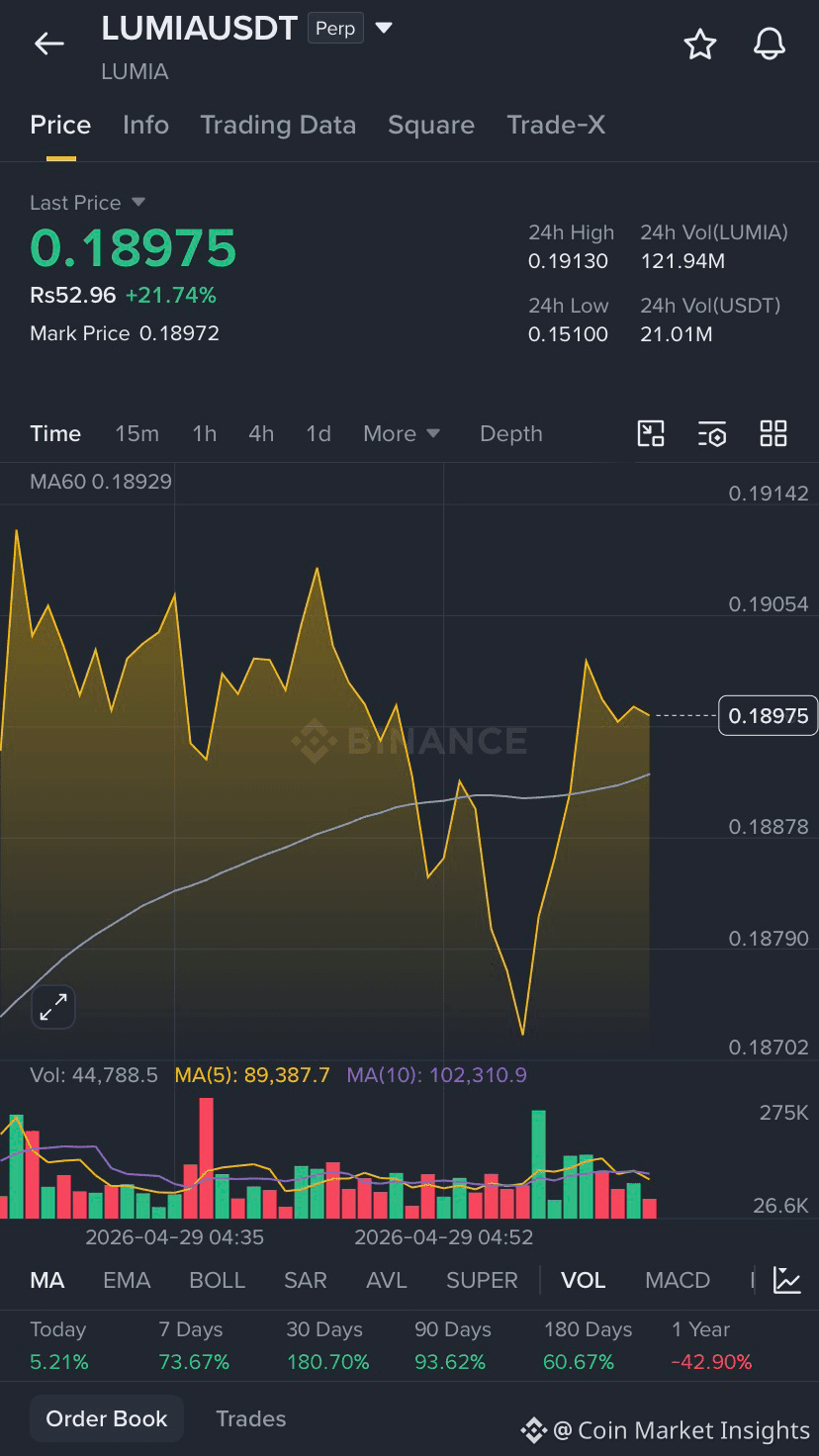Select the Time chart interval
This screenshot has width=819, height=1456.
click(x=55, y=433)
